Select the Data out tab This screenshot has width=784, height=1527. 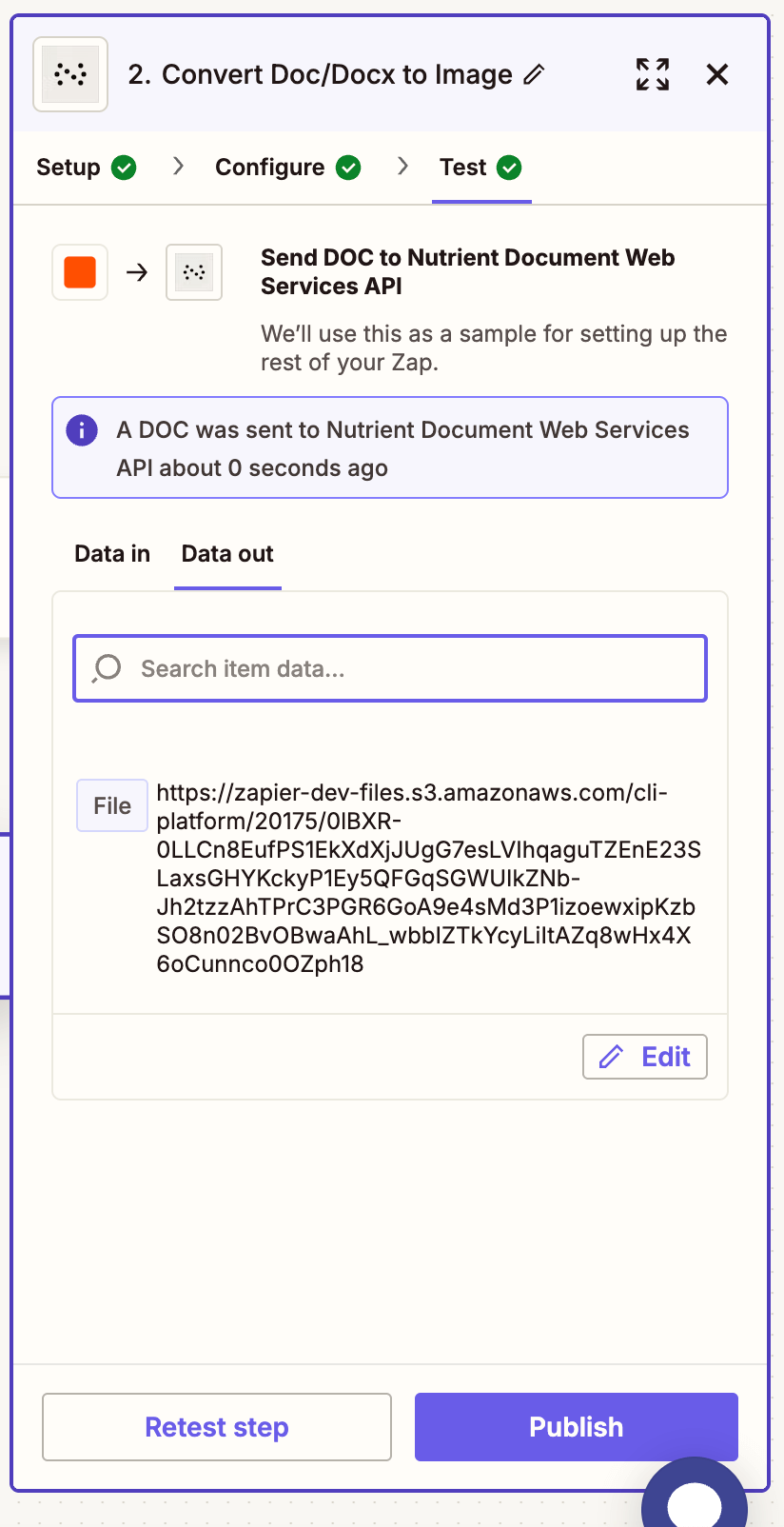pos(227,554)
